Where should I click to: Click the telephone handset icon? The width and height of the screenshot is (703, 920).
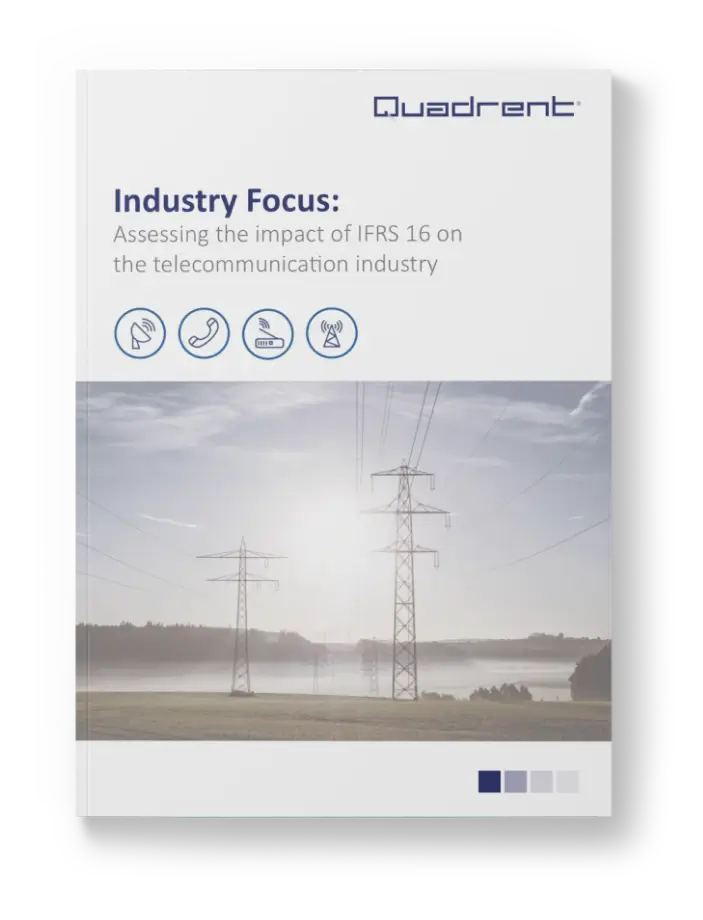pyautogui.click(x=204, y=333)
